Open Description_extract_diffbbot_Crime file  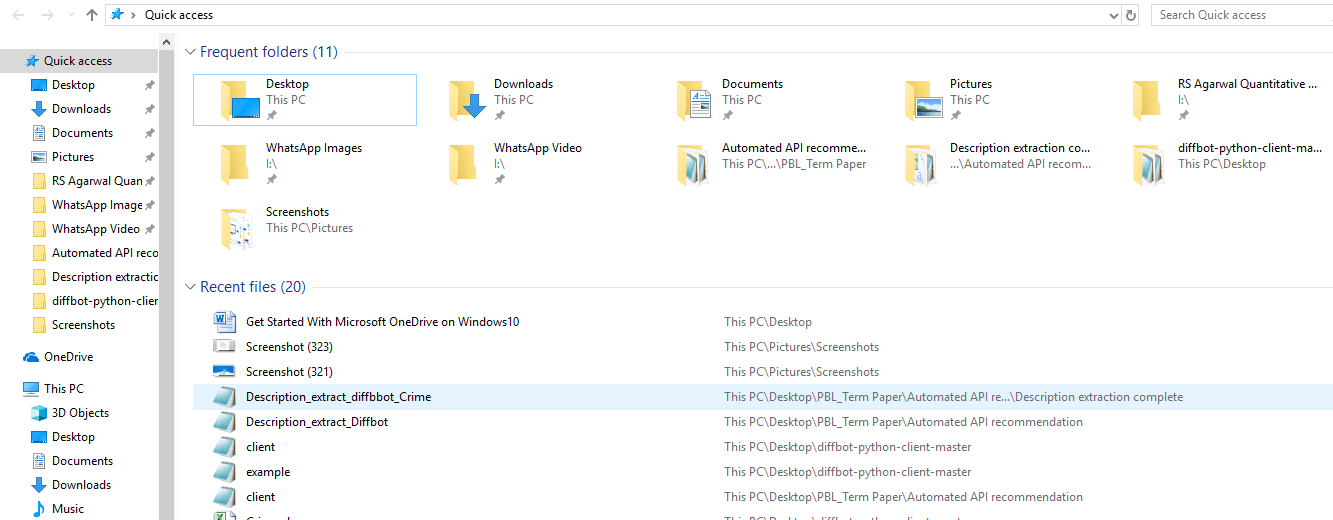tap(338, 397)
